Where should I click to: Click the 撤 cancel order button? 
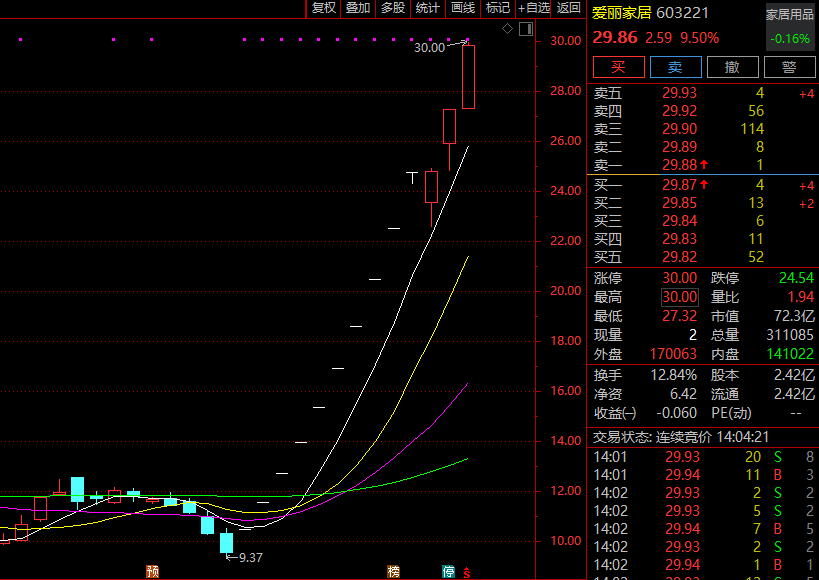coord(732,67)
